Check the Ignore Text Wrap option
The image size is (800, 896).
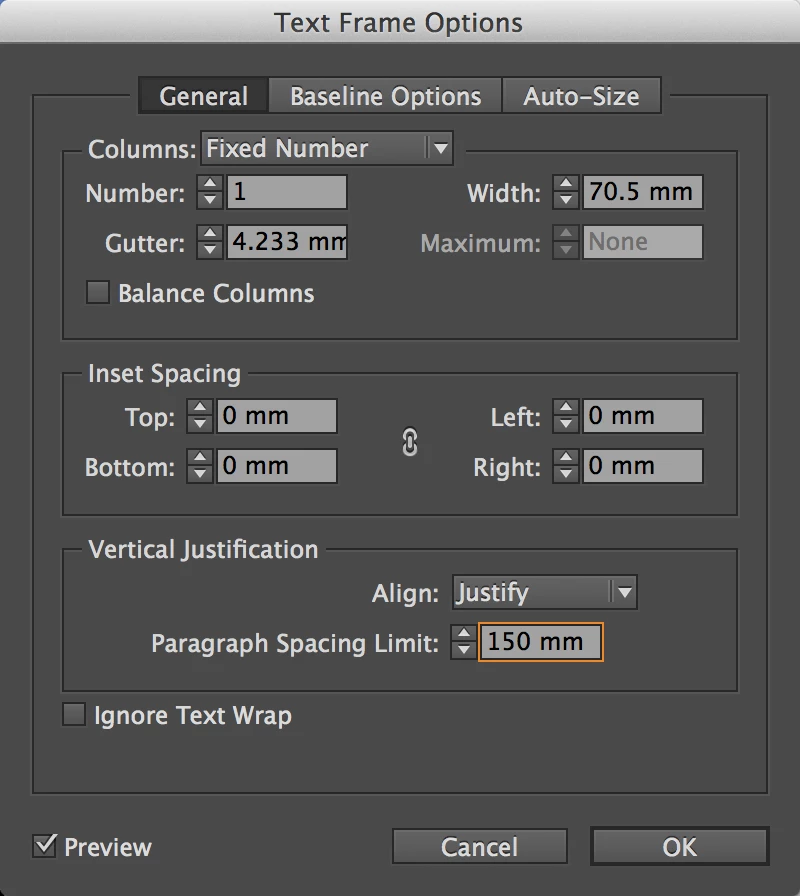pyautogui.click(x=74, y=715)
